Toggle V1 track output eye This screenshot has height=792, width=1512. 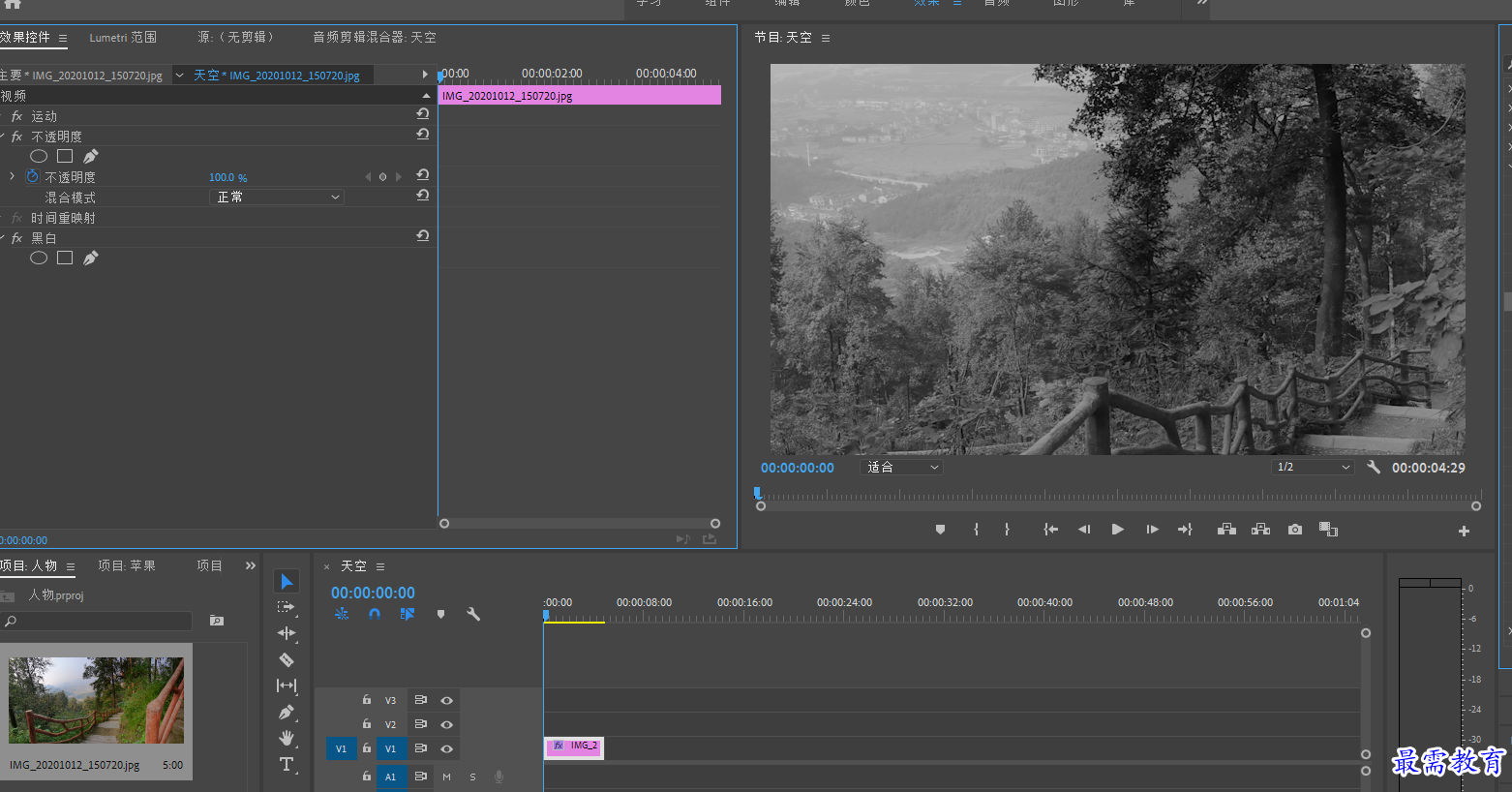tap(446, 748)
